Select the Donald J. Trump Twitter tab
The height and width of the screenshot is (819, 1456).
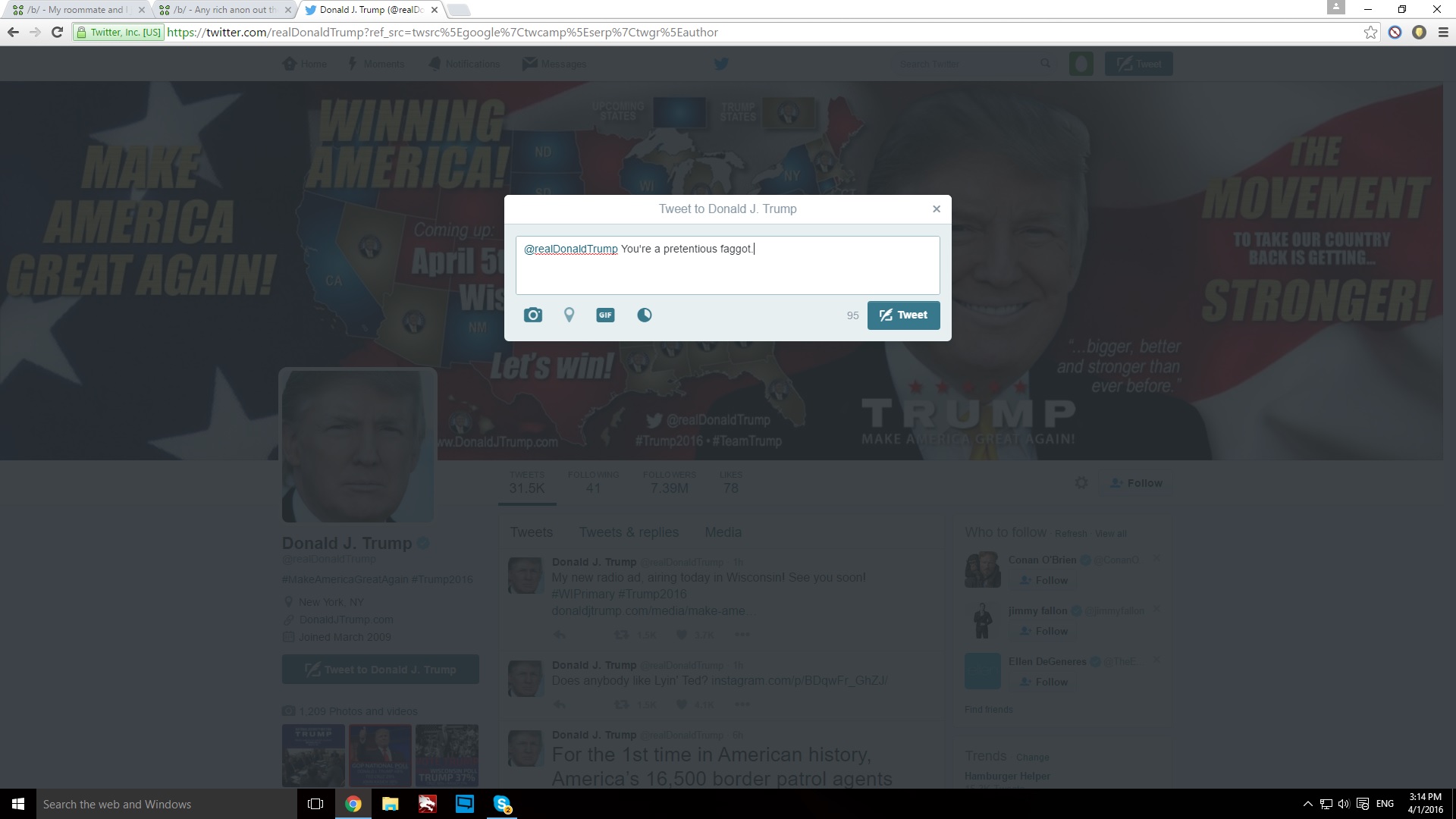click(370, 10)
